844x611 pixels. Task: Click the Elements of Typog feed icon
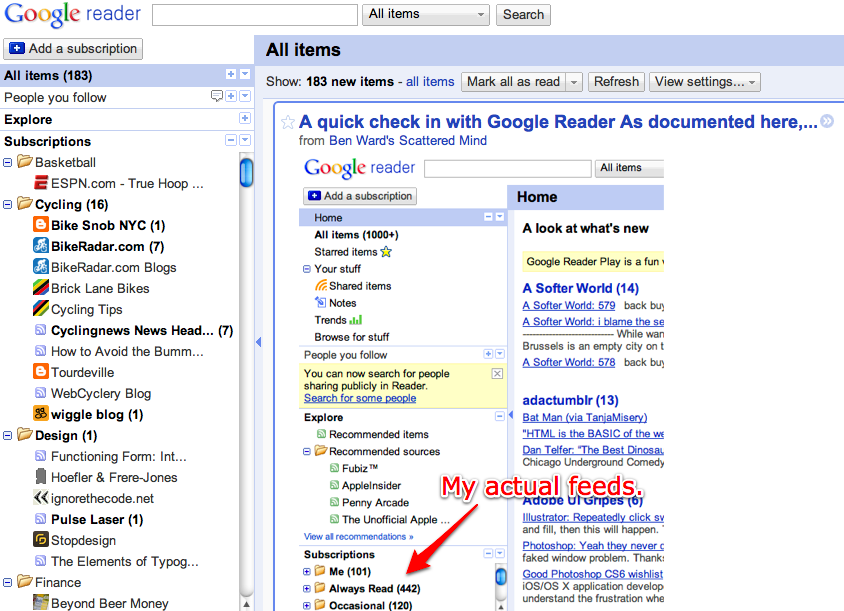pos(40,560)
